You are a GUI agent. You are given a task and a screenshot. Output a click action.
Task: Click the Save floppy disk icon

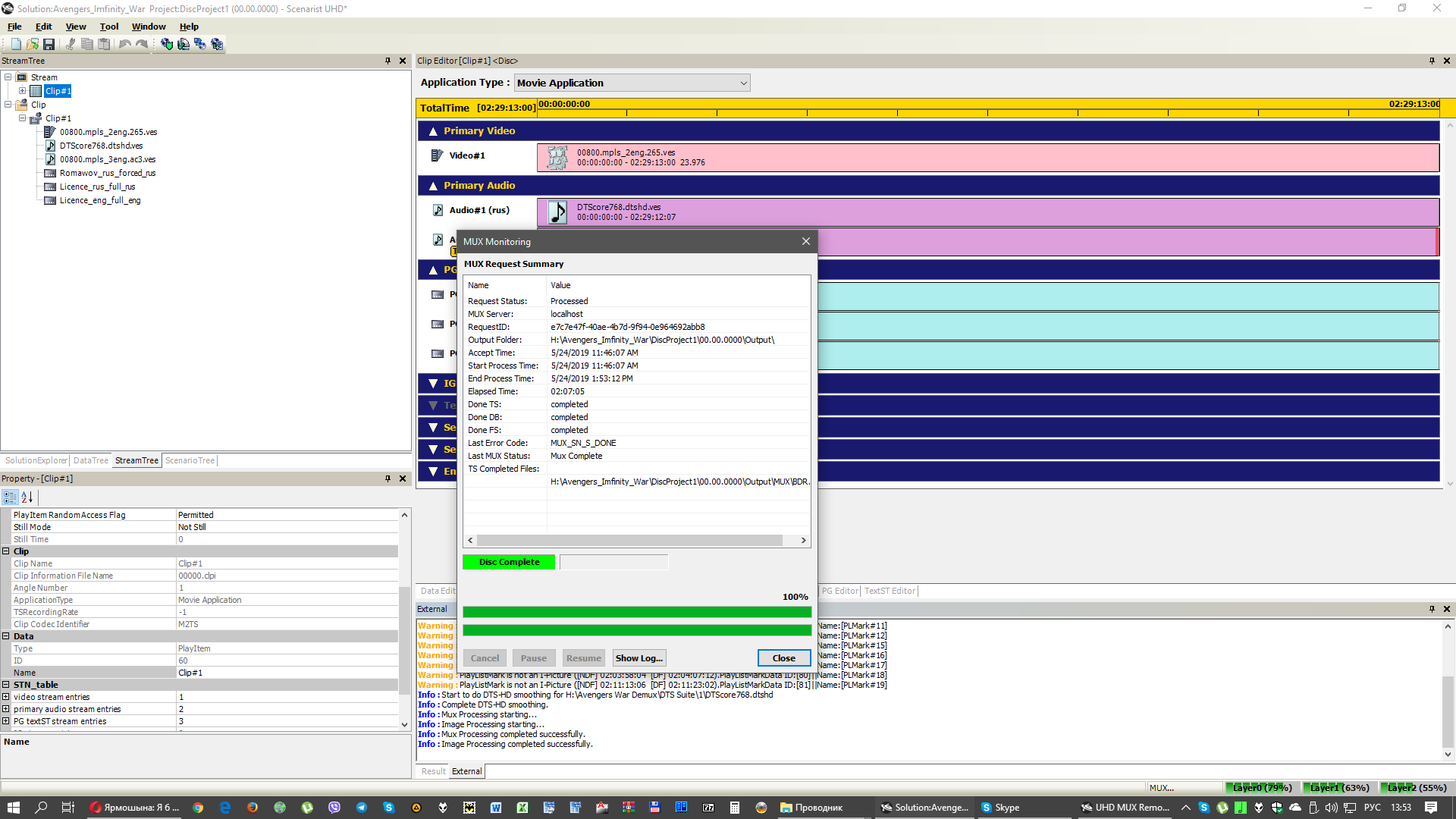pos(49,45)
